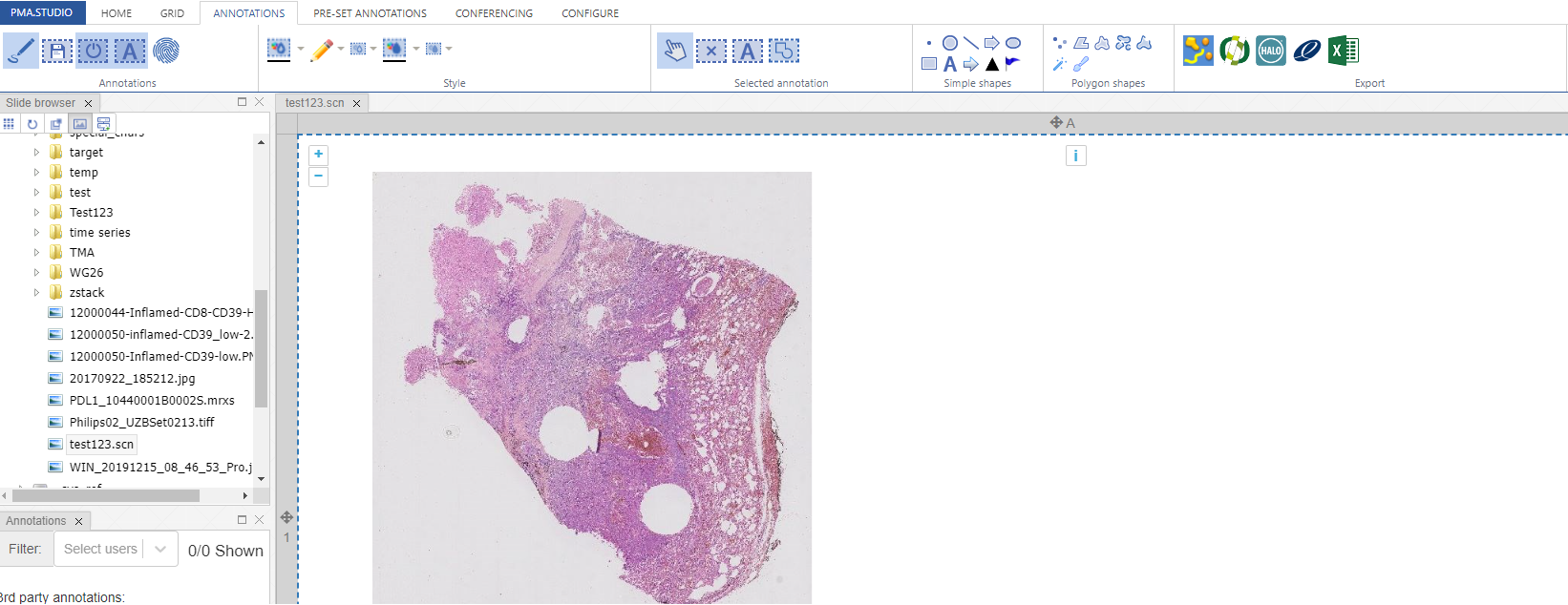Open Philips02_UZBSet0213.tiff slide file
Screen dimensions: 1568x605
tap(141, 422)
